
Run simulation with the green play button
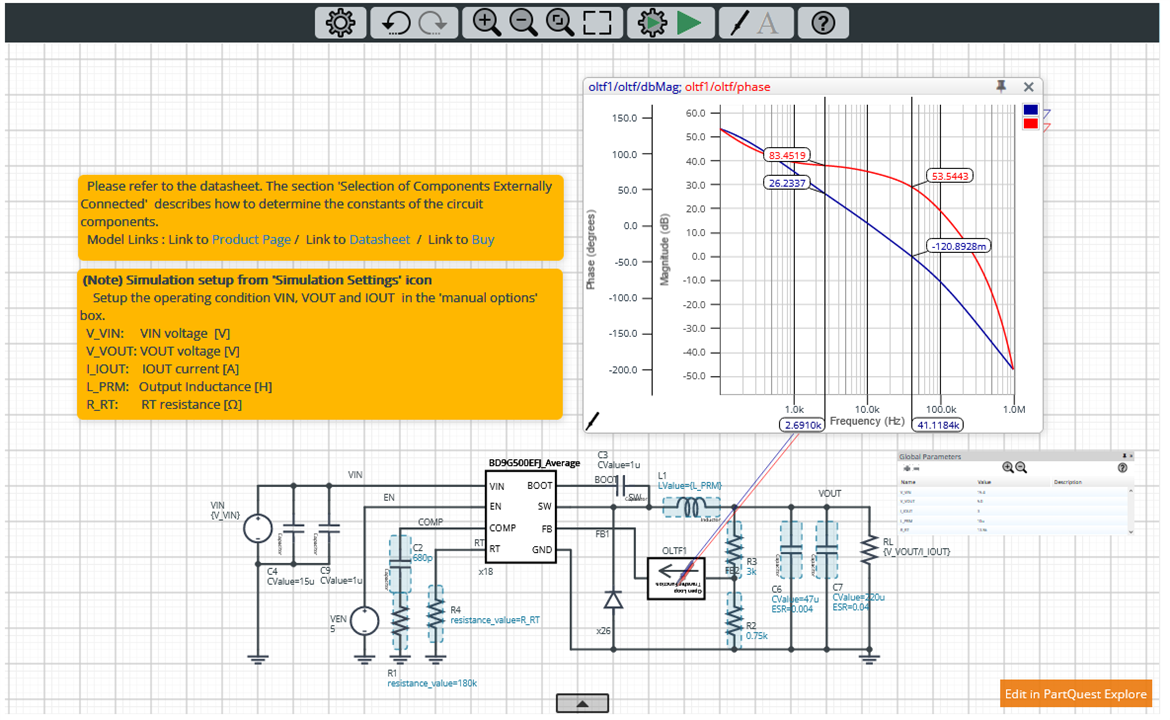pyautogui.click(x=689, y=22)
